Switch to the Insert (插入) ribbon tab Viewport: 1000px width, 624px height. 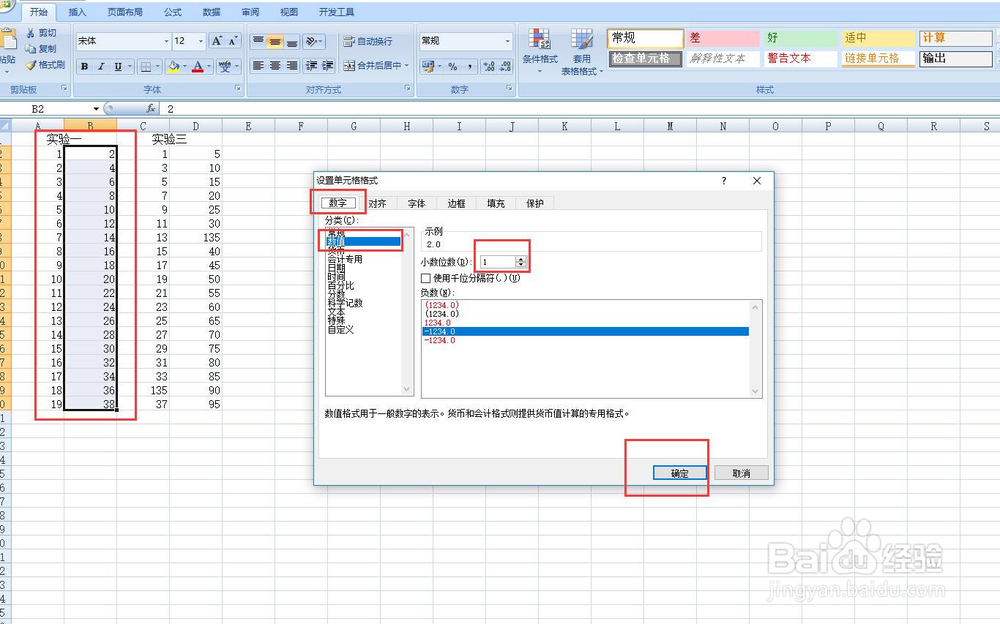(77, 11)
